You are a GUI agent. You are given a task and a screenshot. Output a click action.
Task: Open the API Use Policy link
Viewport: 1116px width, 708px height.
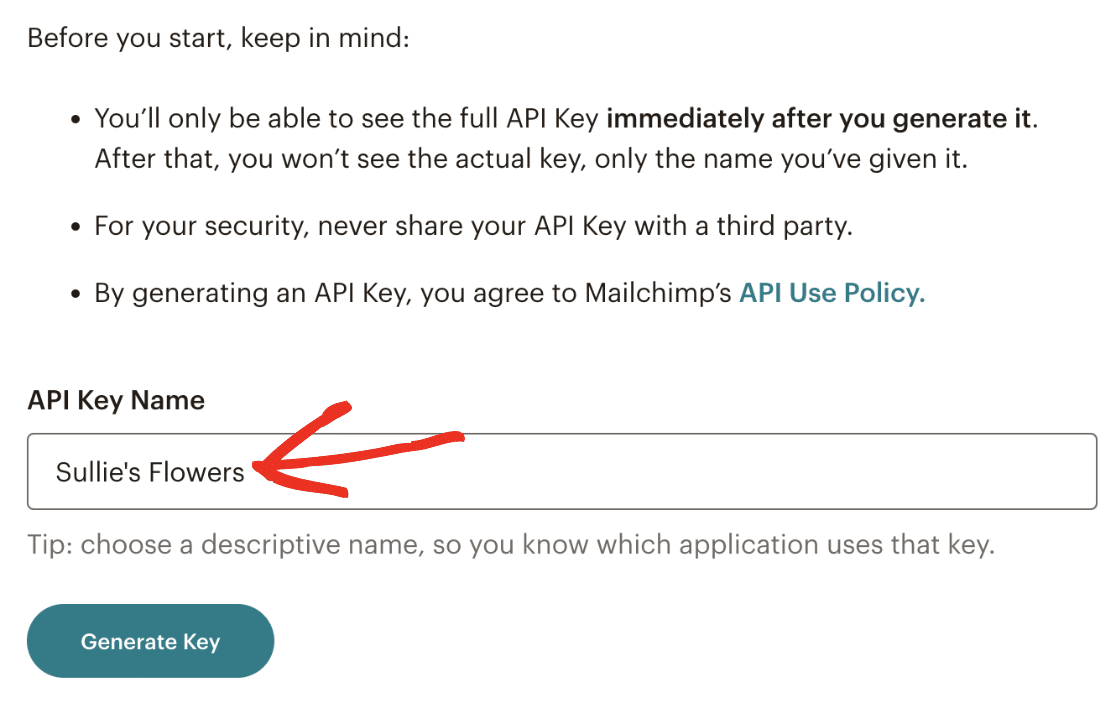[x=831, y=293]
